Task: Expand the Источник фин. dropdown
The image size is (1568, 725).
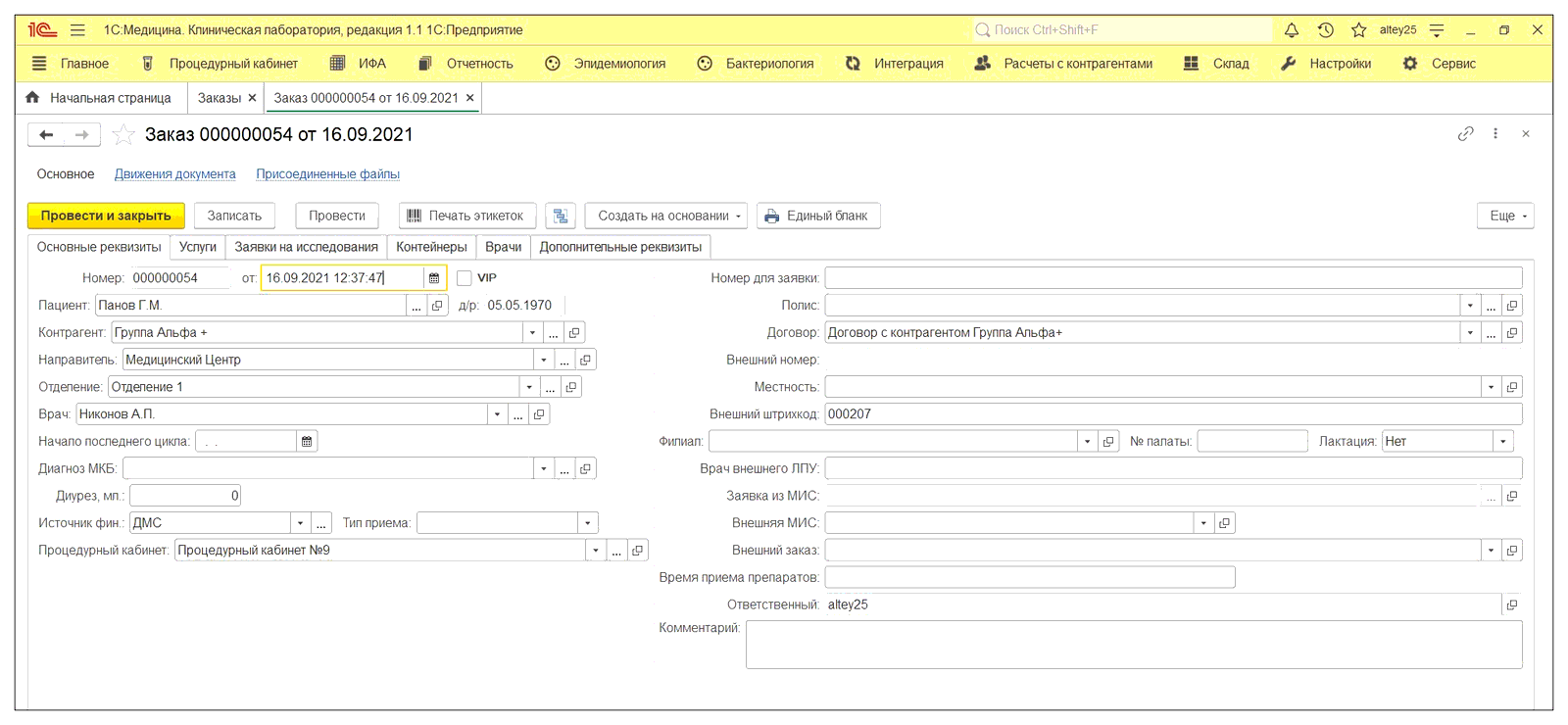Action: [x=300, y=523]
